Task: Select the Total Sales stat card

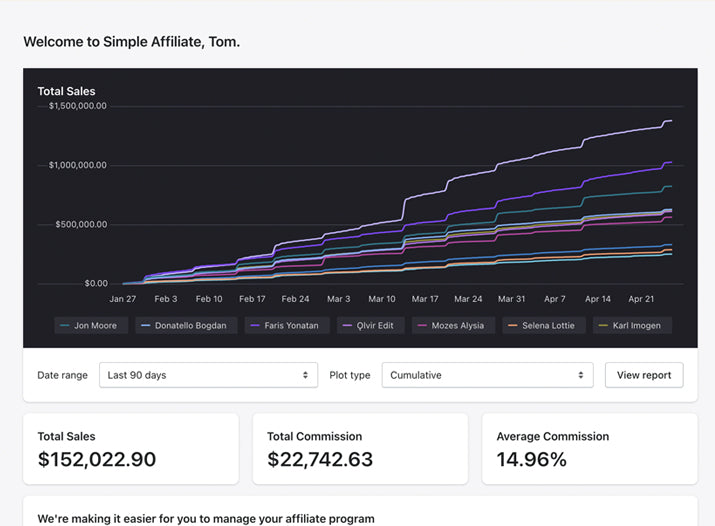Action: coord(131,449)
